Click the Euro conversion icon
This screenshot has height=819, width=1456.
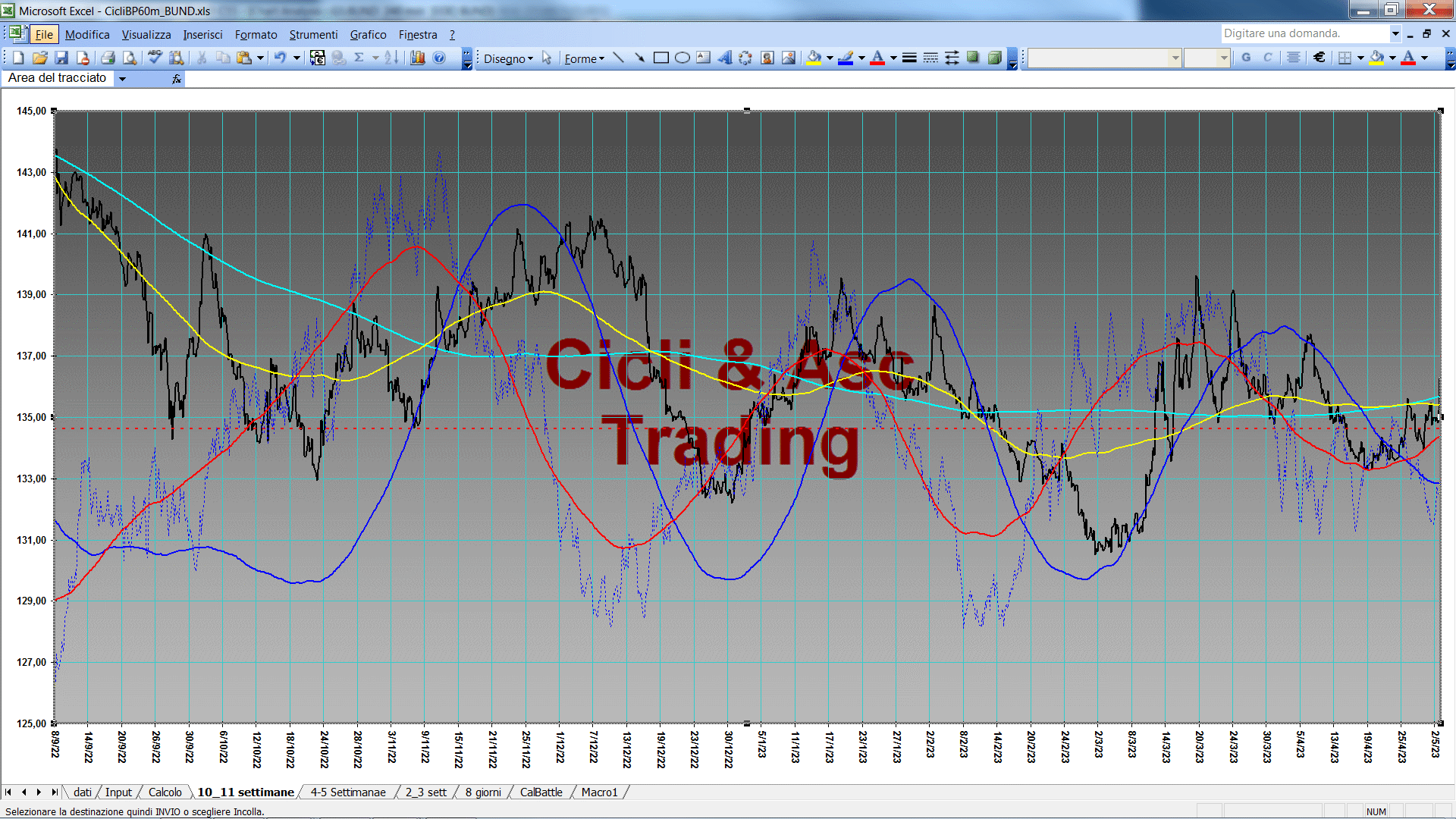click(318, 58)
